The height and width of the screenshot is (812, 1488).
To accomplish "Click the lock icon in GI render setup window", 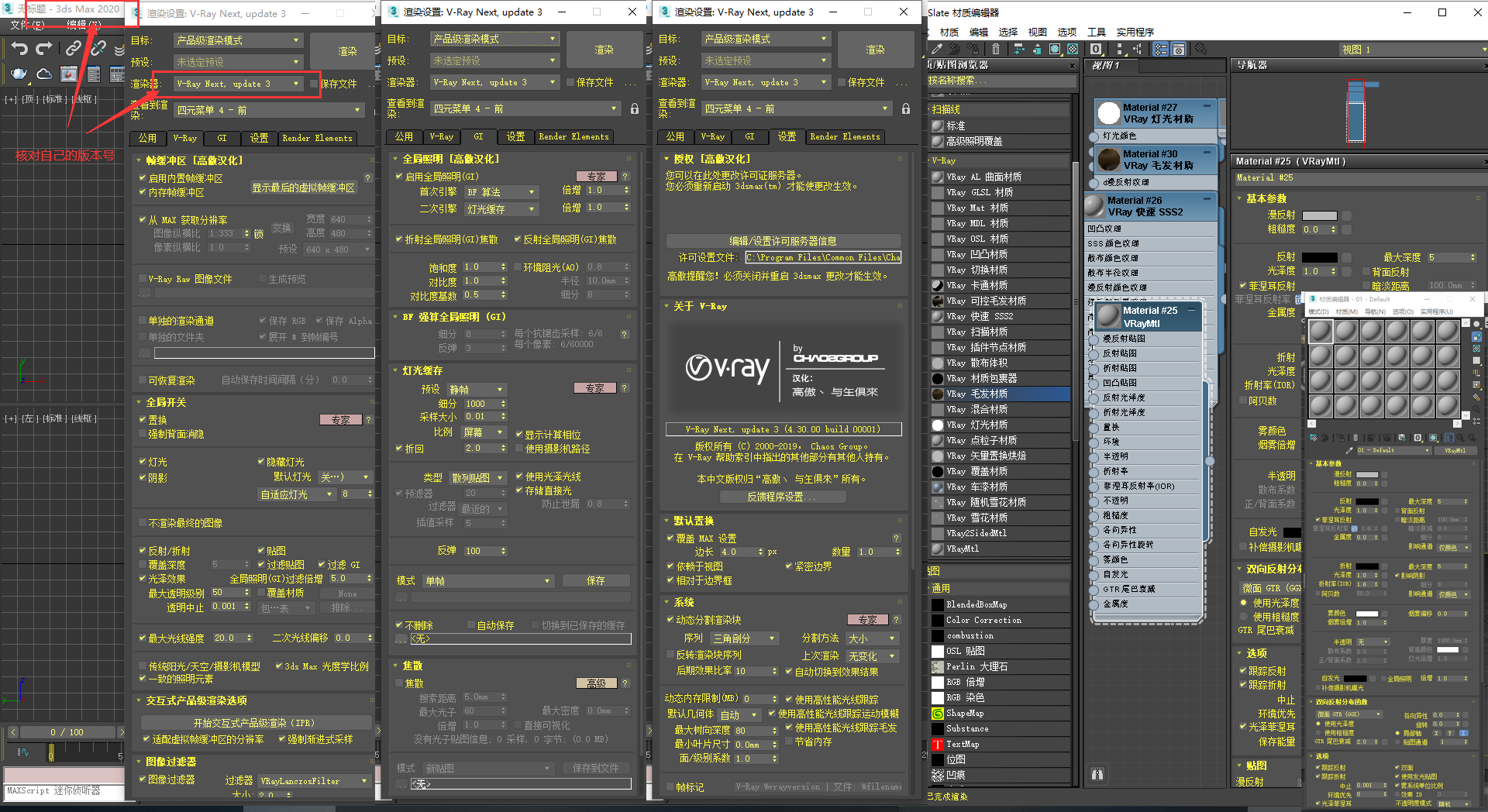I will coord(635,108).
